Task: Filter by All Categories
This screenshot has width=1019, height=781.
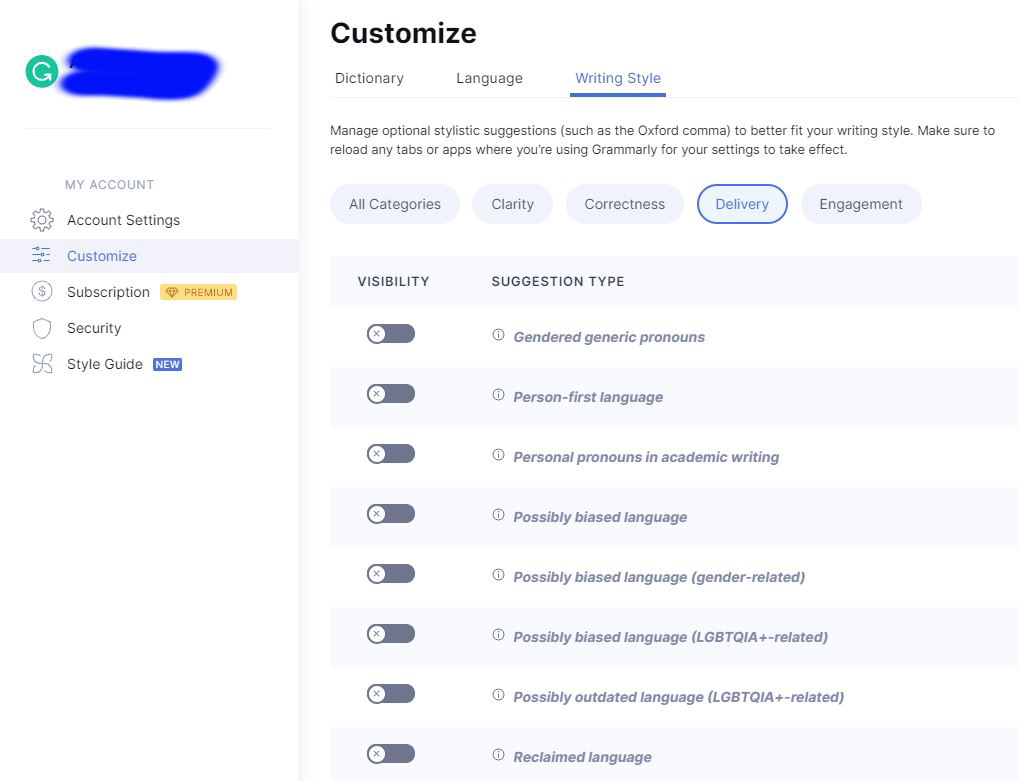Action: [395, 204]
